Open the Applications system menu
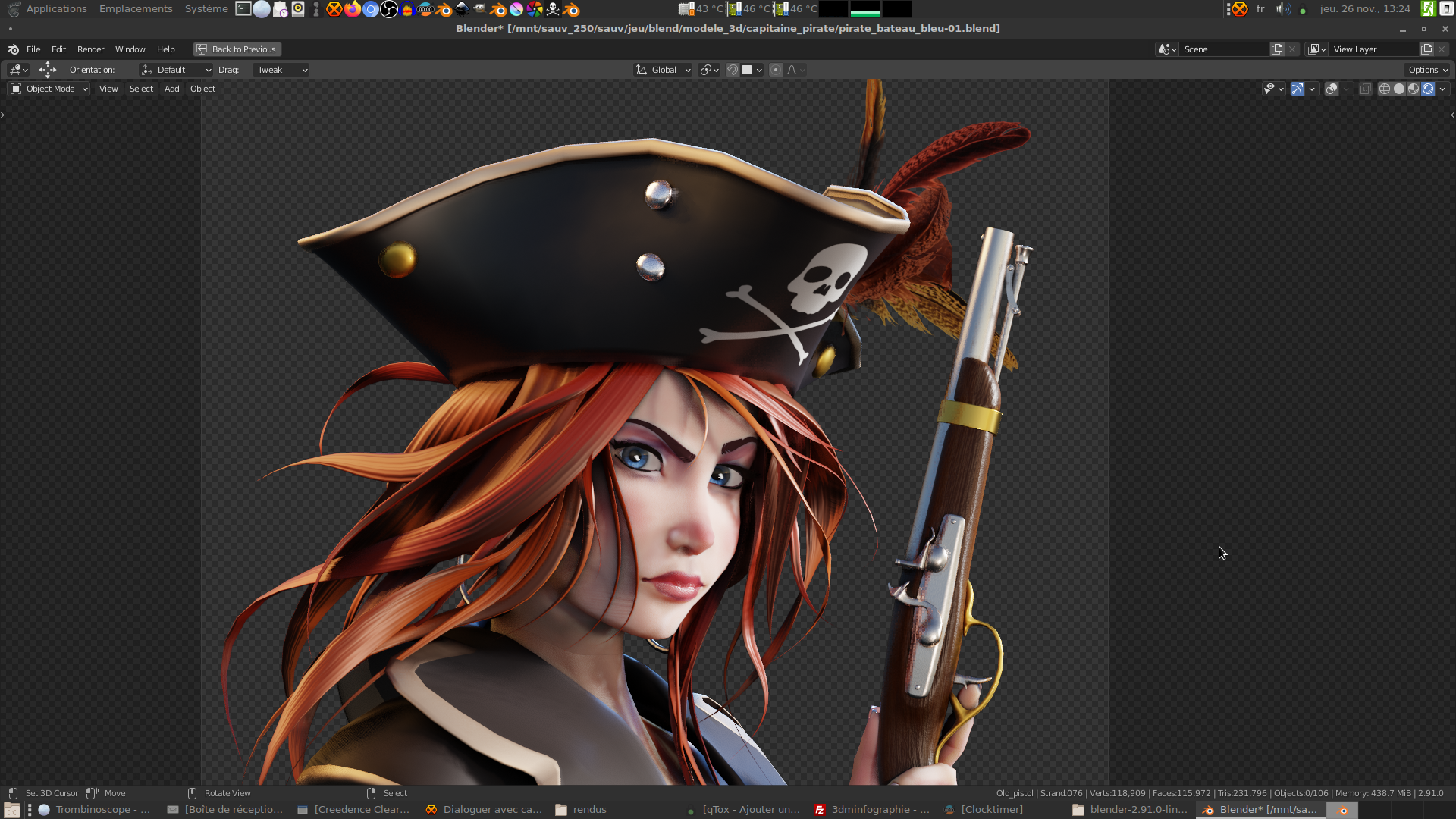This screenshot has width=1456, height=819. point(56,9)
